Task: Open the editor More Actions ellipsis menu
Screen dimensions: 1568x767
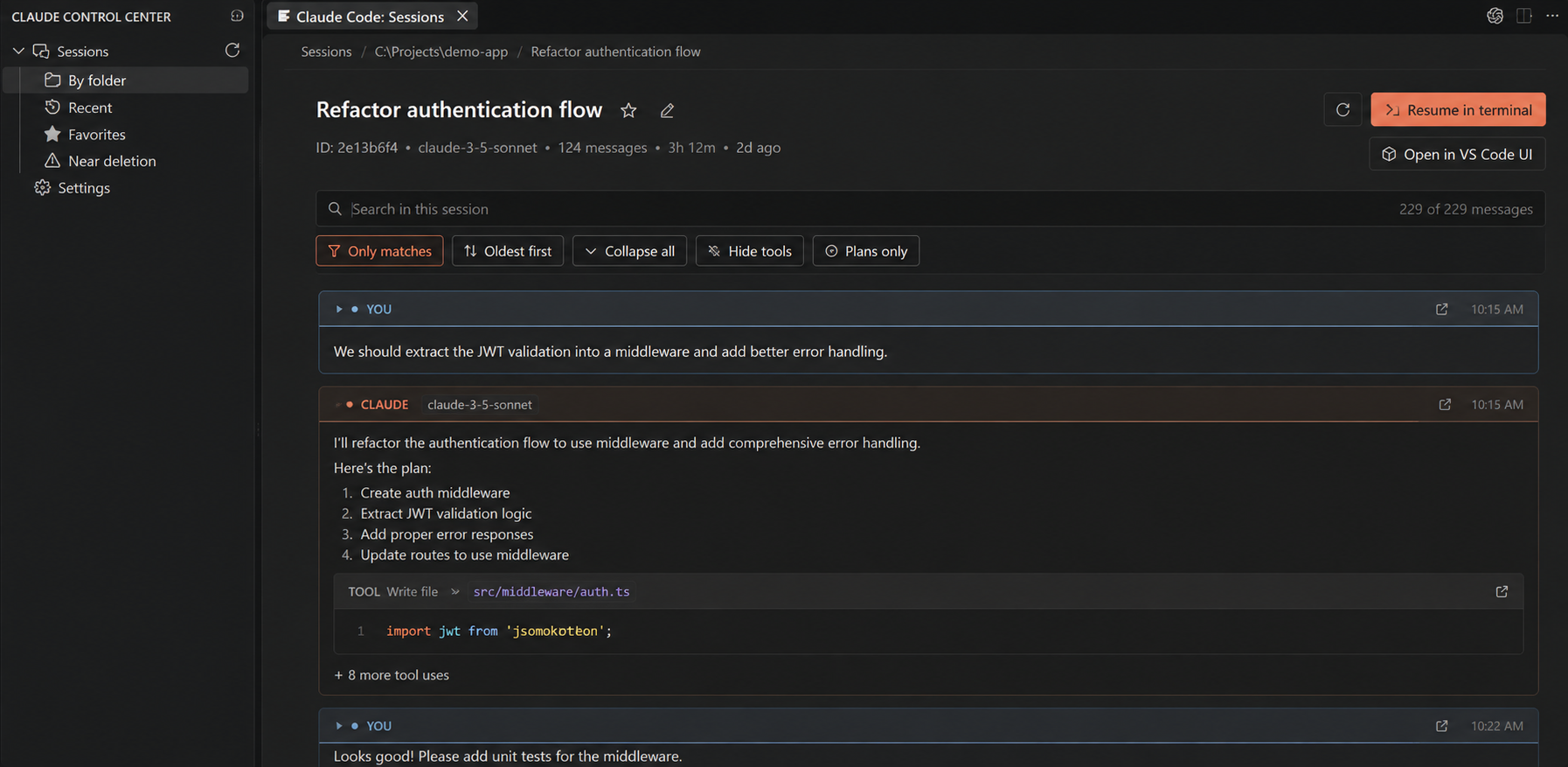Action: coord(1552,16)
